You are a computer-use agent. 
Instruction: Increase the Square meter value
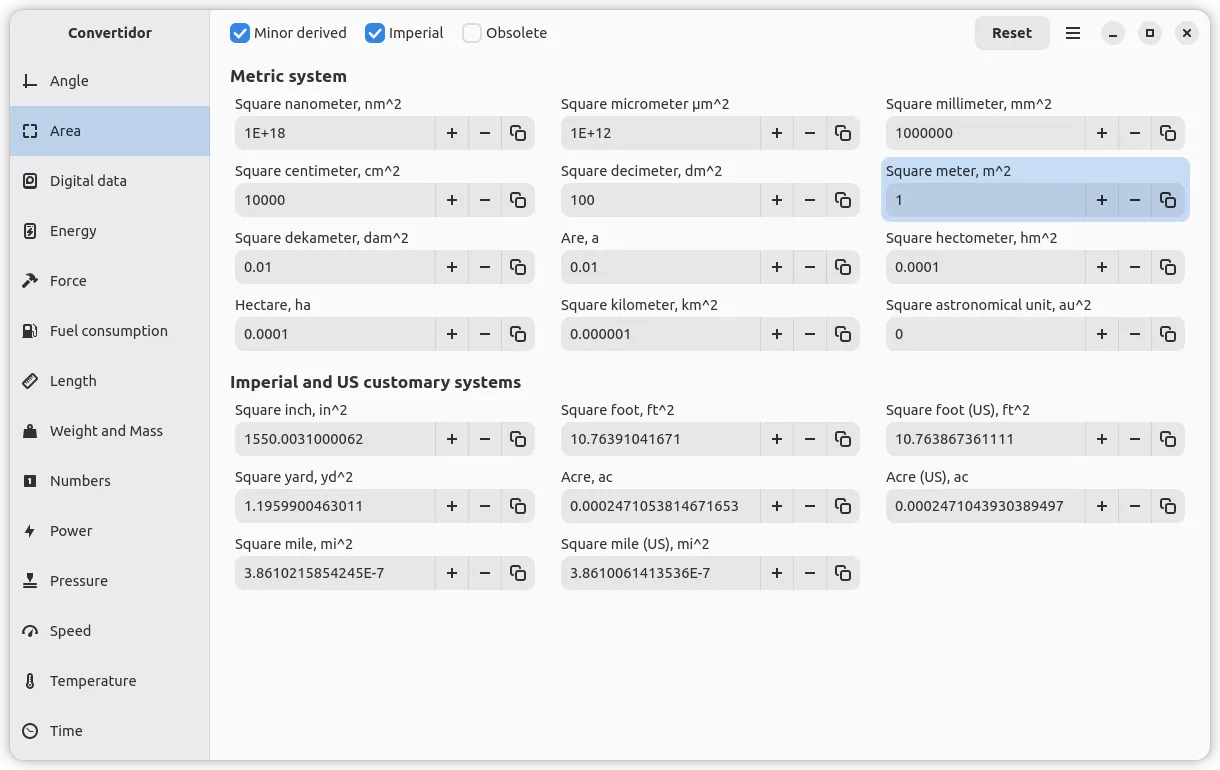pos(1102,200)
